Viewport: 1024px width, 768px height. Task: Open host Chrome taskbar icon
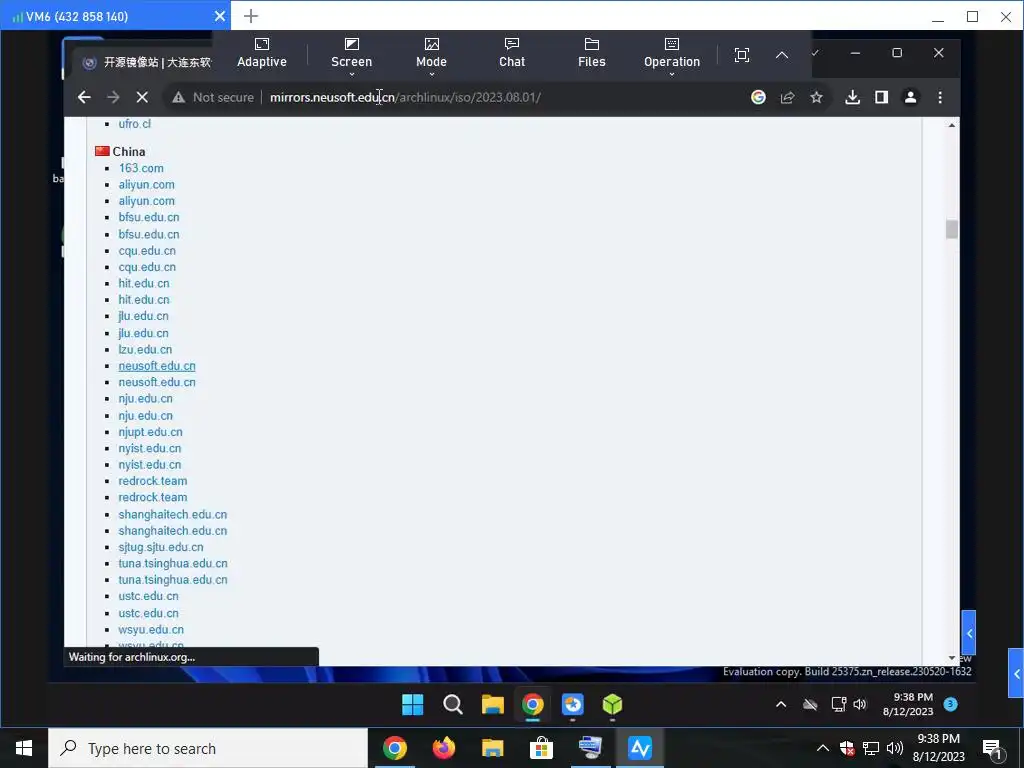point(394,748)
